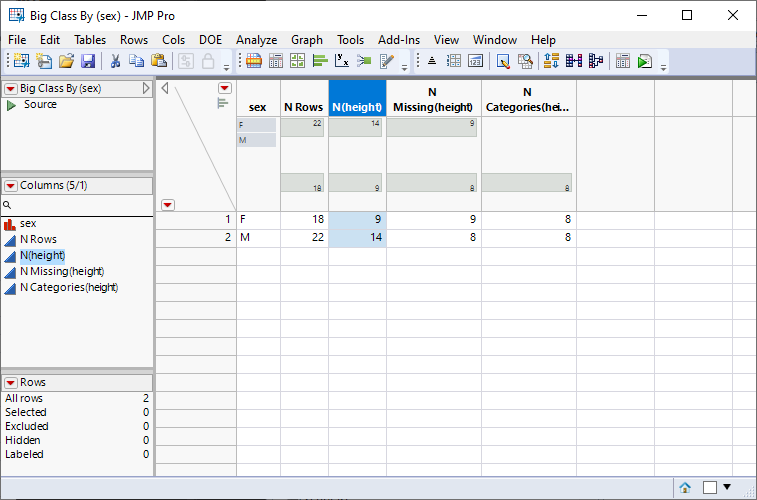The image size is (757, 500).
Task: Open the Columns (5/1) red triangle menu
Action: tap(11, 186)
